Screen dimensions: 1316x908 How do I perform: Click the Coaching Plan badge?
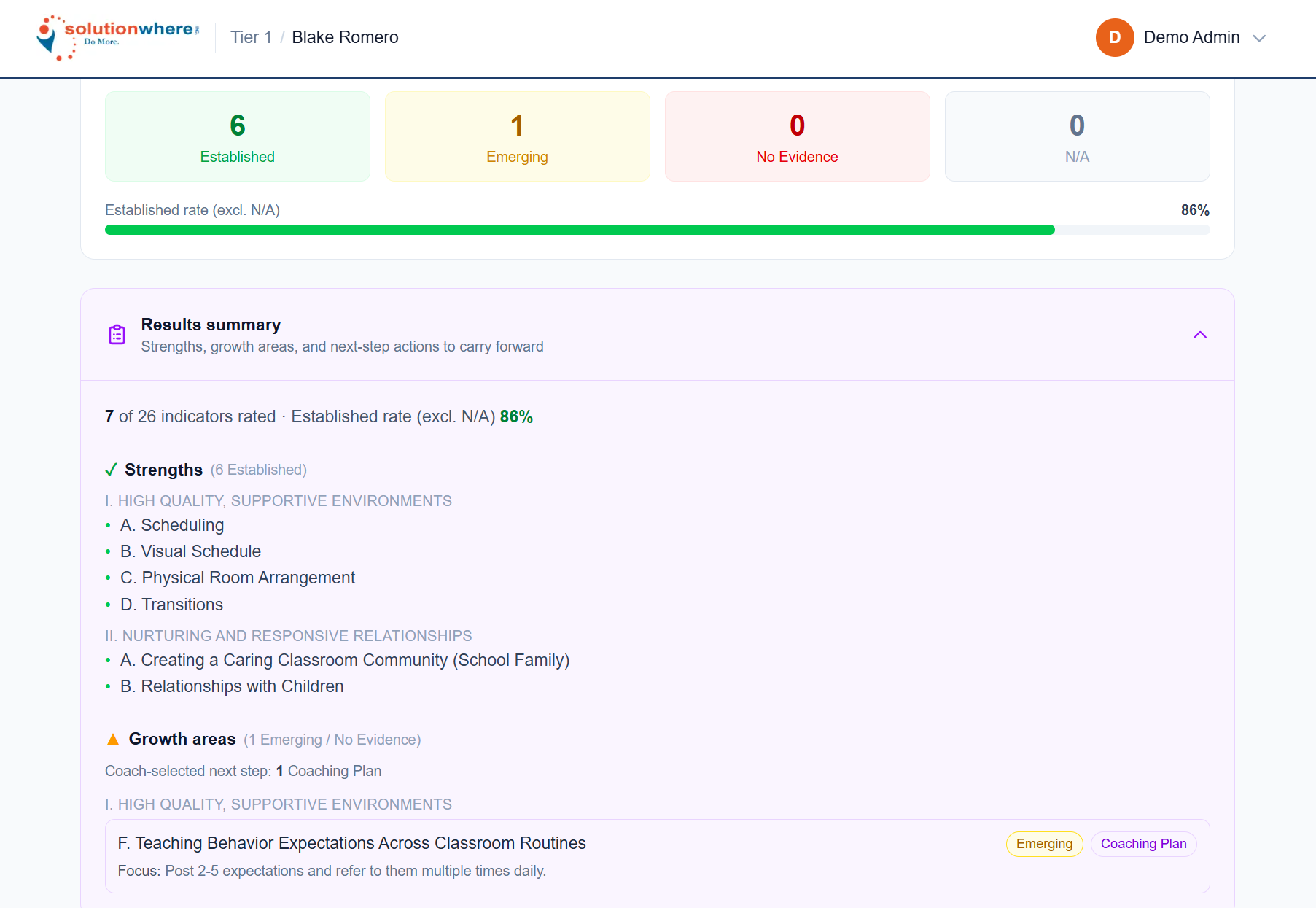[1143, 844]
